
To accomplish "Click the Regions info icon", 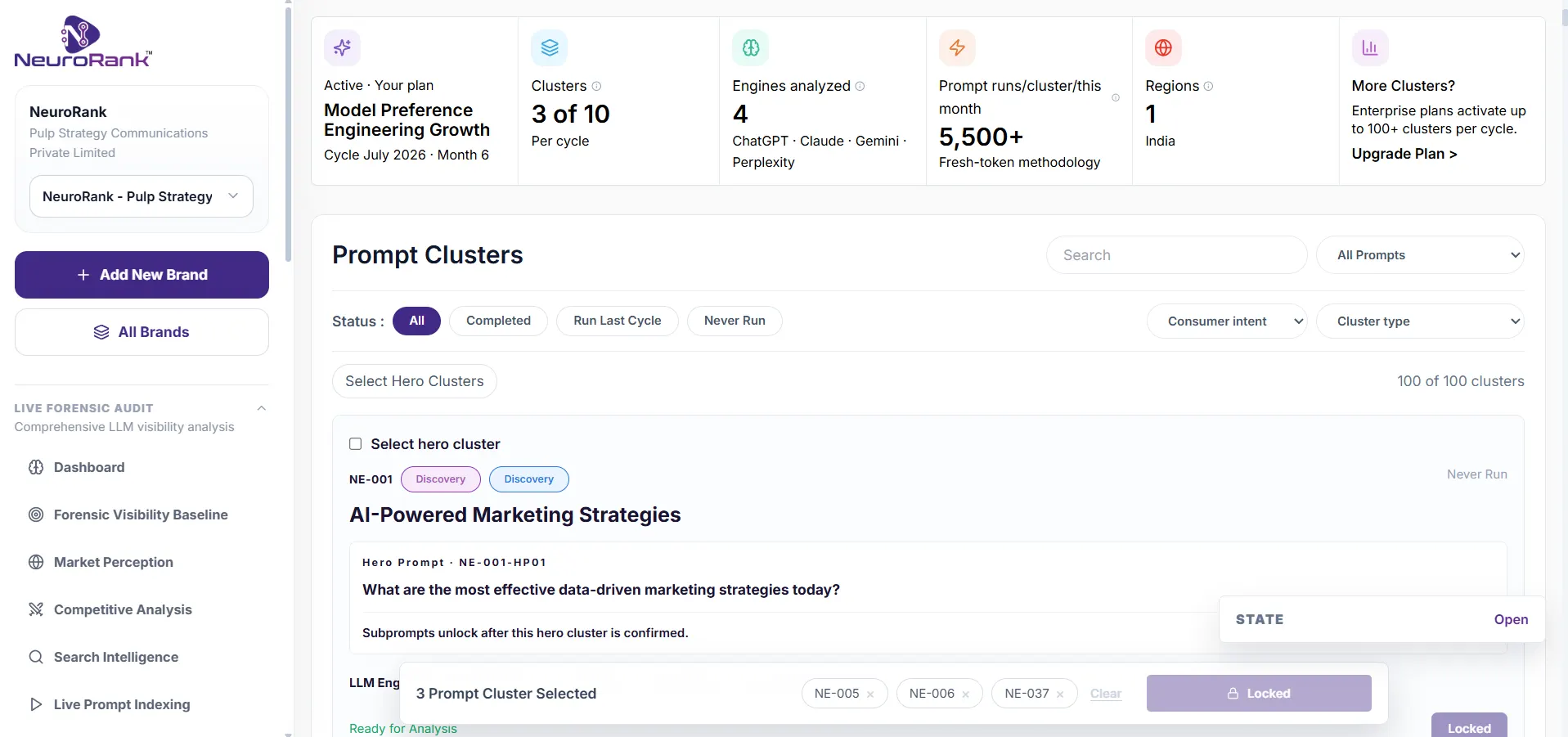I will (1208, 86).
